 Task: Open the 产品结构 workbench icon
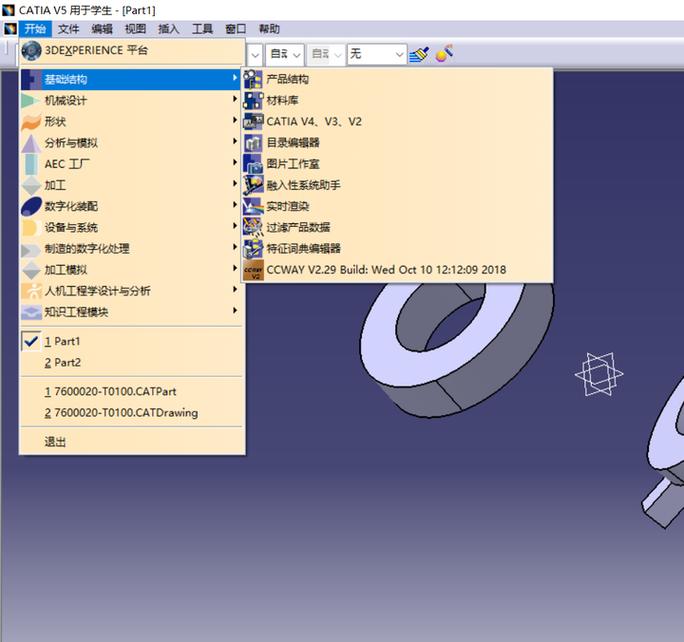pyautogui.click(x=253, y=79)
